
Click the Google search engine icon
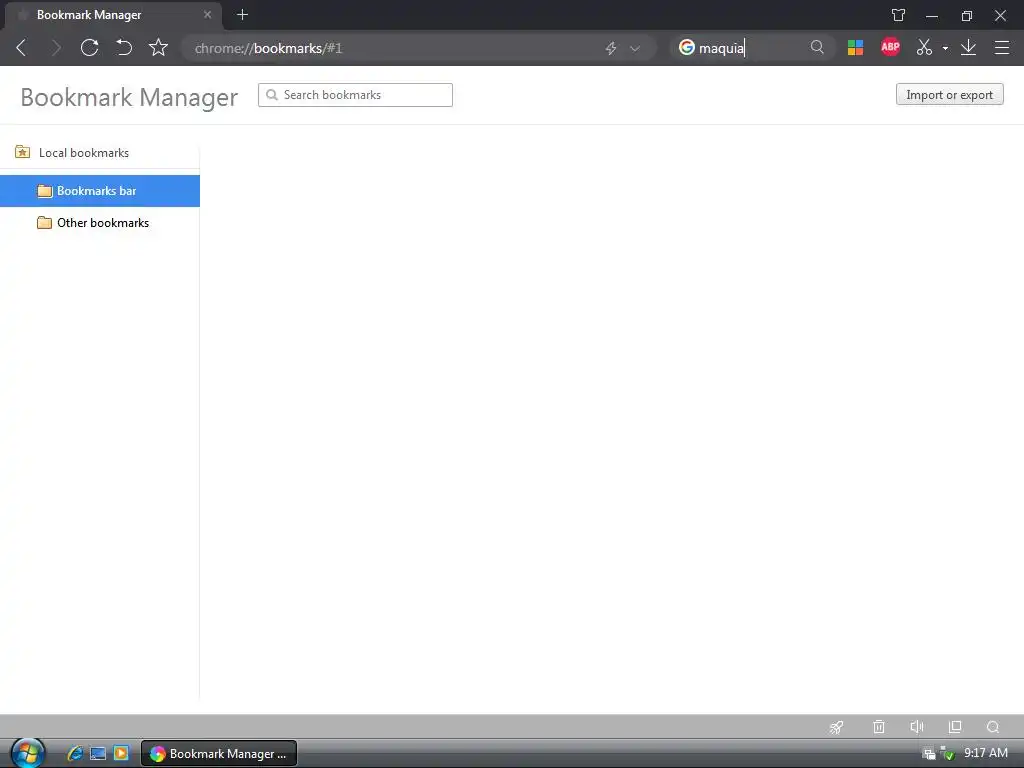tap(686, 48)
